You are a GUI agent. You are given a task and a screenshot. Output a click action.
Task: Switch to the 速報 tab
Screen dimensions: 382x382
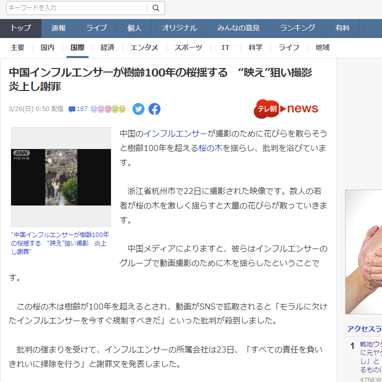pos(59,28)
